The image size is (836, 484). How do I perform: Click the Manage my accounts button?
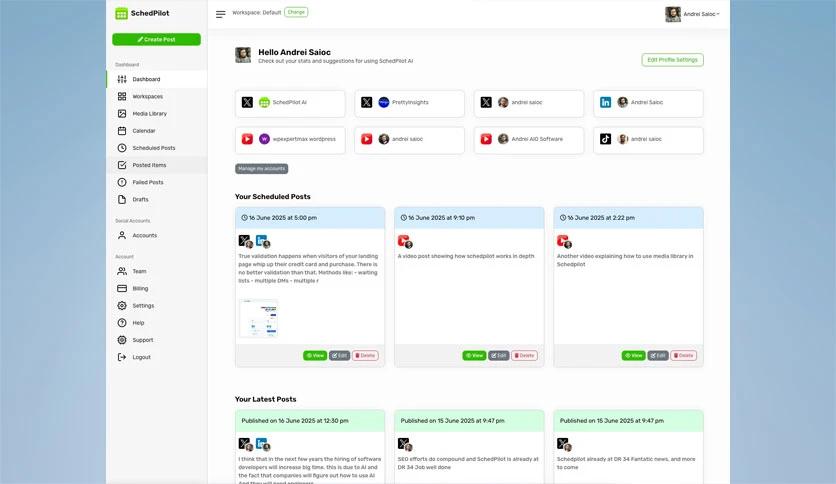click(261, 168)
